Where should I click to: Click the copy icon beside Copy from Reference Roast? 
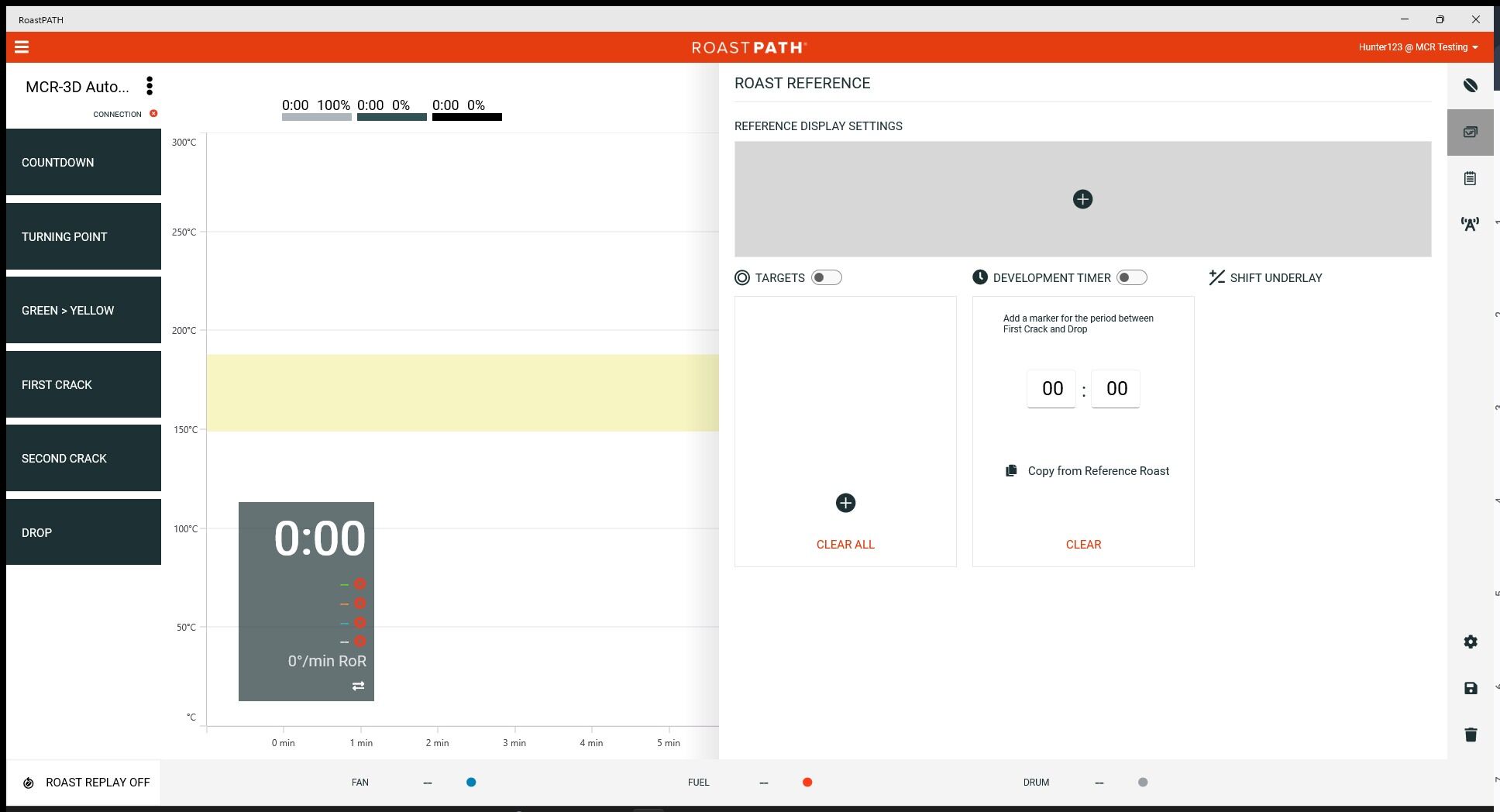point(1011,471)
